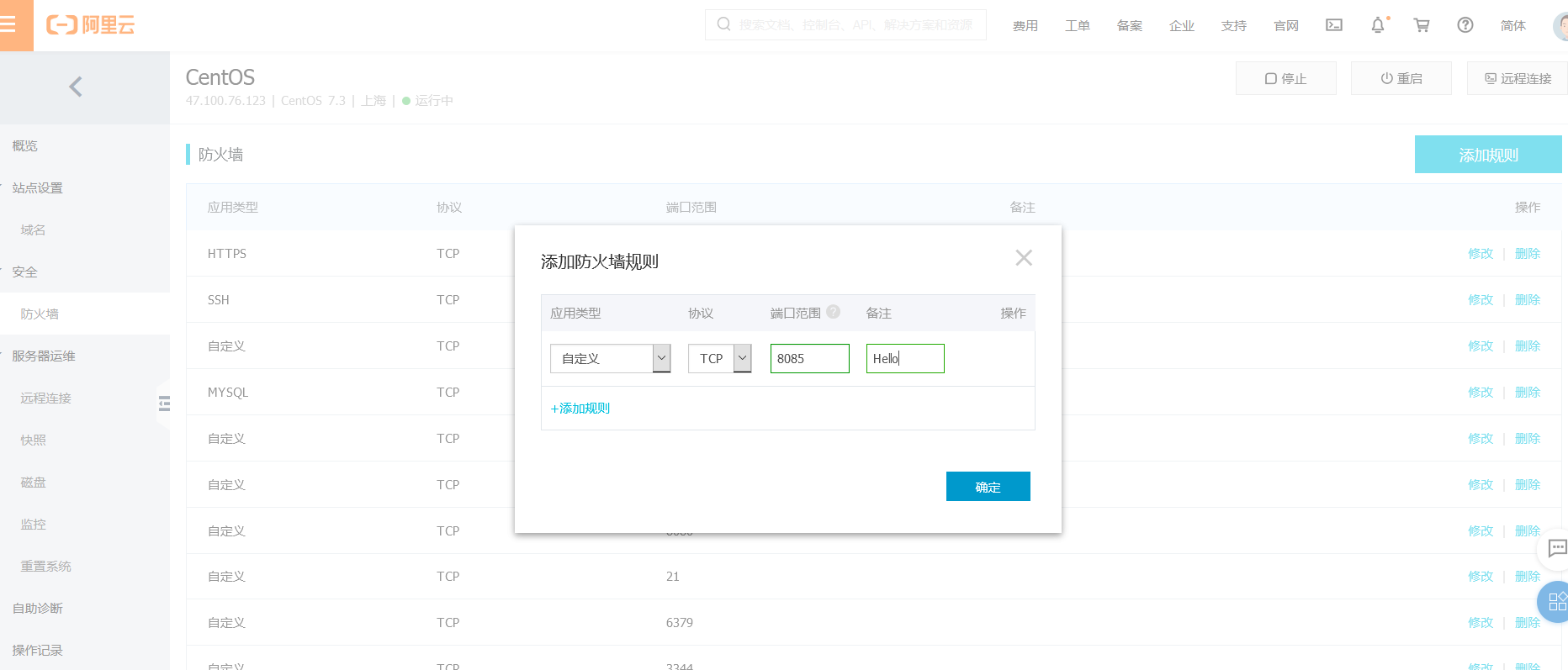The height and width of the screenshot is (670, 1568).
Task: Open 域名 in sidebar
Action: (x=34, y=230)
